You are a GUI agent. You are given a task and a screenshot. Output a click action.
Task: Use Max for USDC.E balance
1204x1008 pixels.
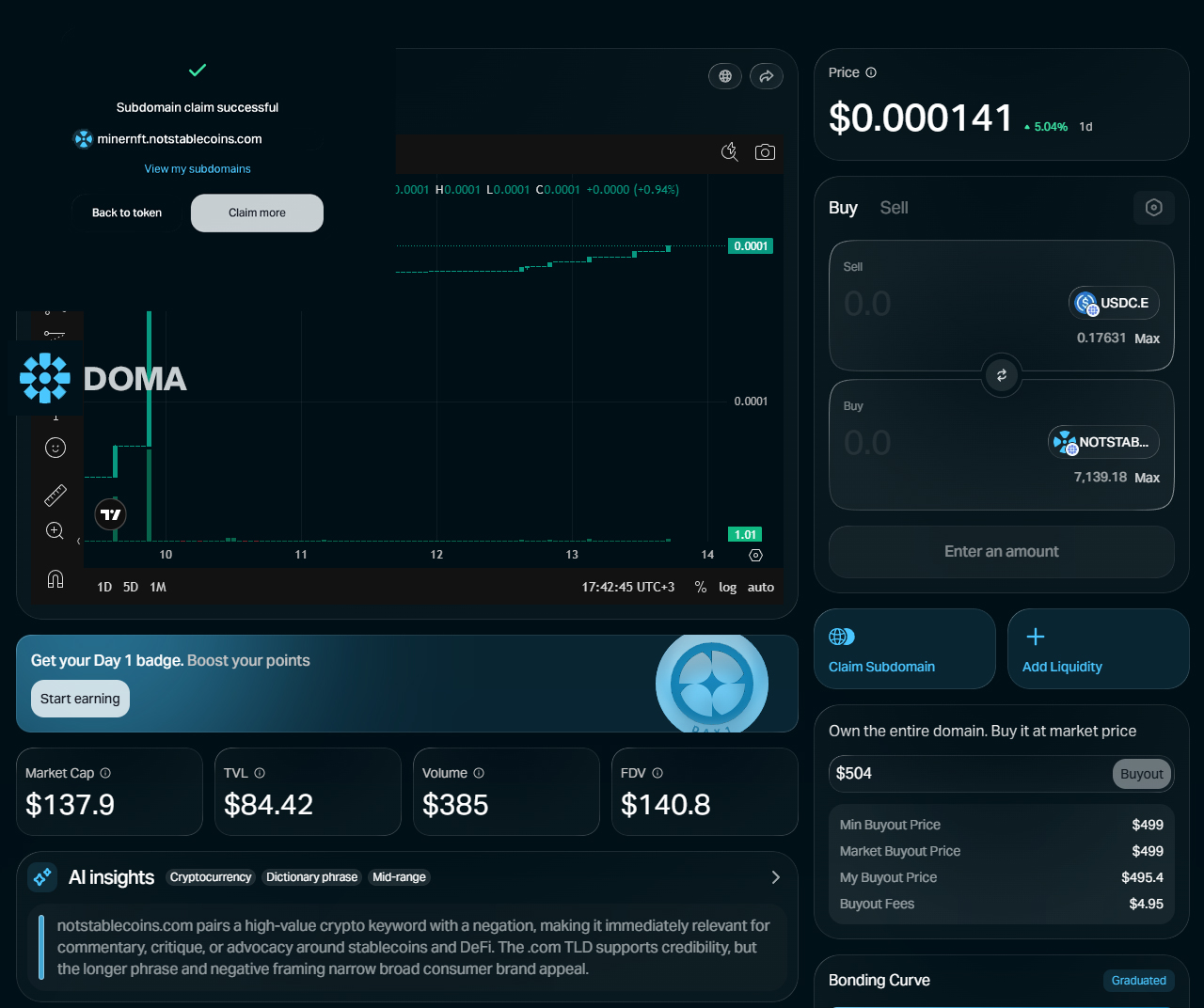(x=1147, y=339)
